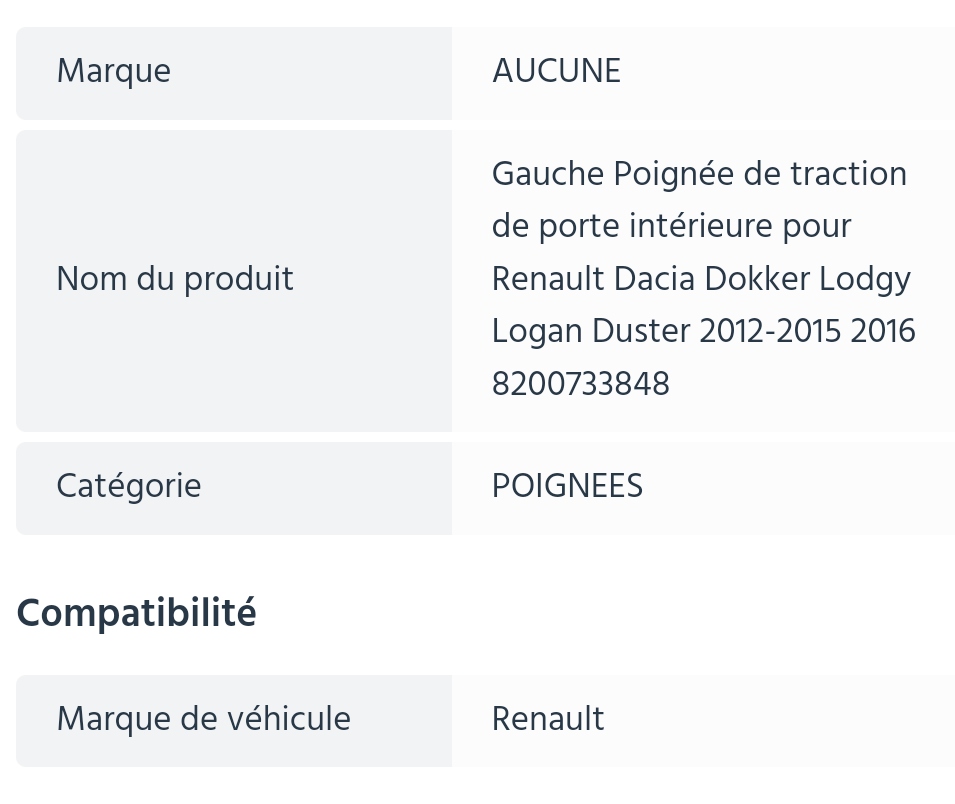This screenshot has width=955, height=804.
Task: Click the word Poignée in product name
Action: (674, 175)
